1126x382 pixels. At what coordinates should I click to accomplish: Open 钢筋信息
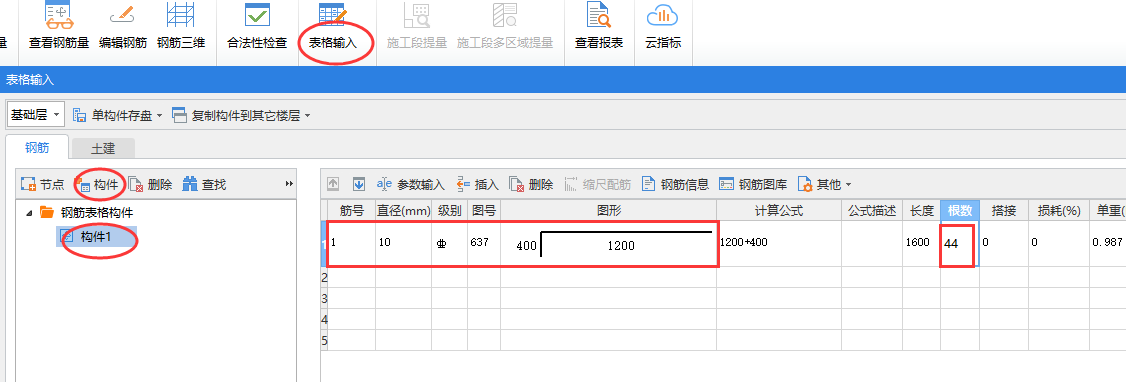(675, 185)
